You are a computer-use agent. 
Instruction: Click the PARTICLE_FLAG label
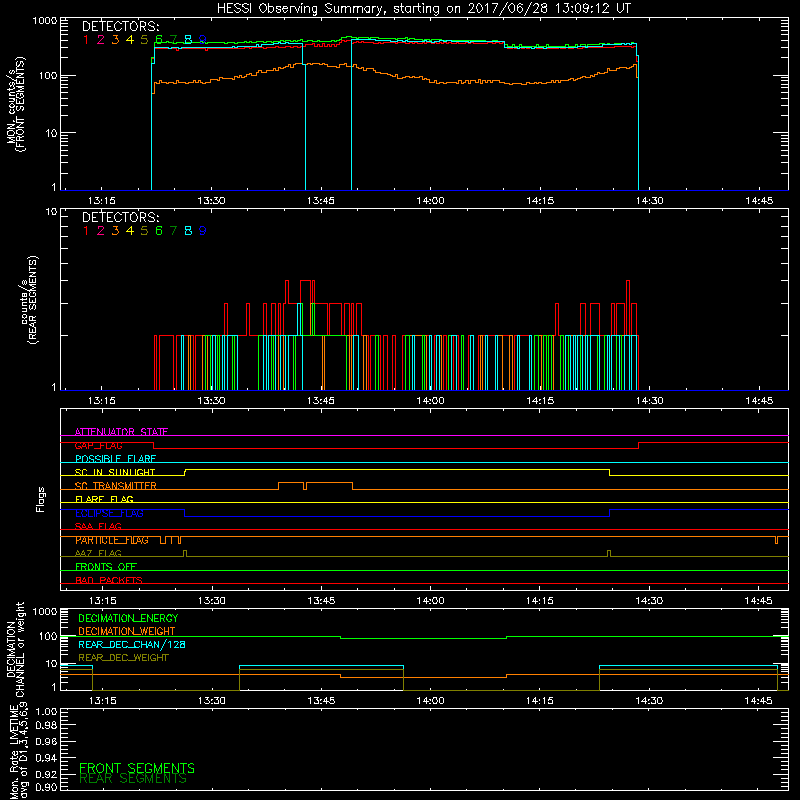(x=112, y=540)
